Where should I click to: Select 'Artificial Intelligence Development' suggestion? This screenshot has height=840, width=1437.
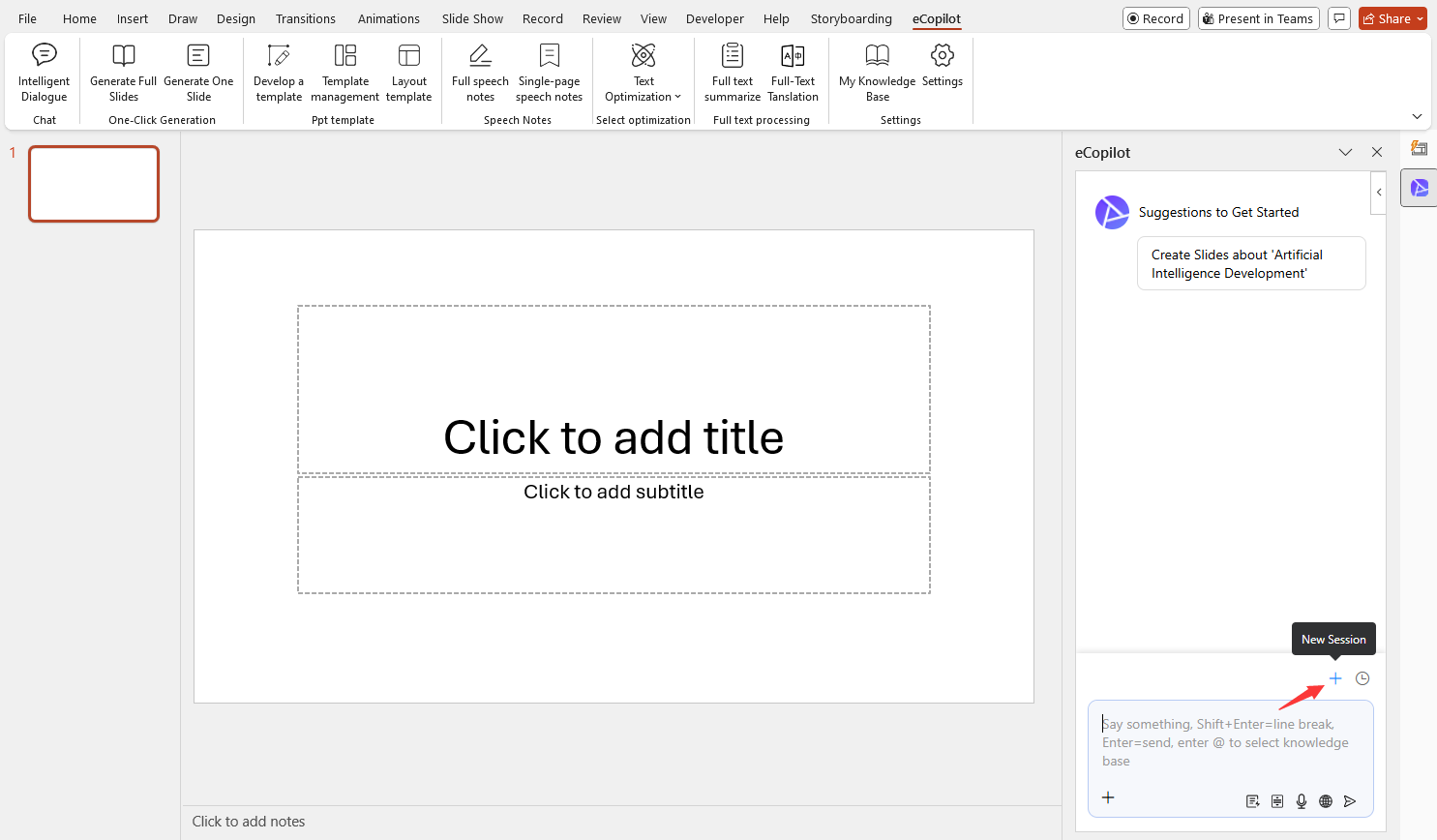1250,263
